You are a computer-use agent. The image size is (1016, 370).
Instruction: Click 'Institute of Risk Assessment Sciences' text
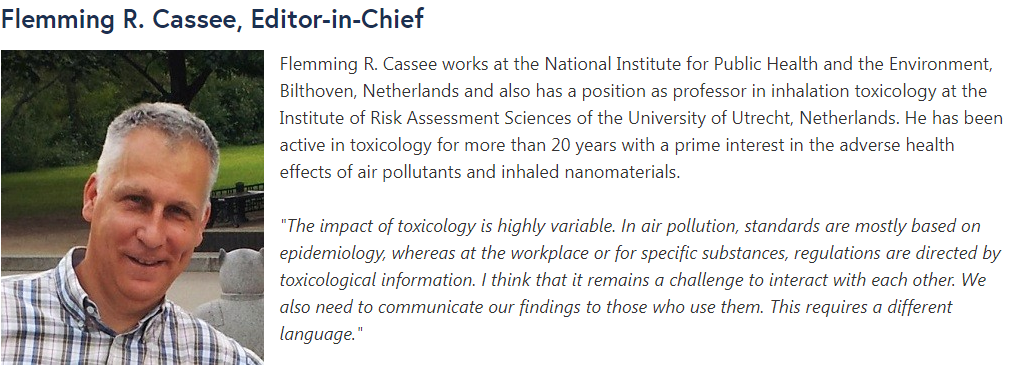(x=407, y=118)
